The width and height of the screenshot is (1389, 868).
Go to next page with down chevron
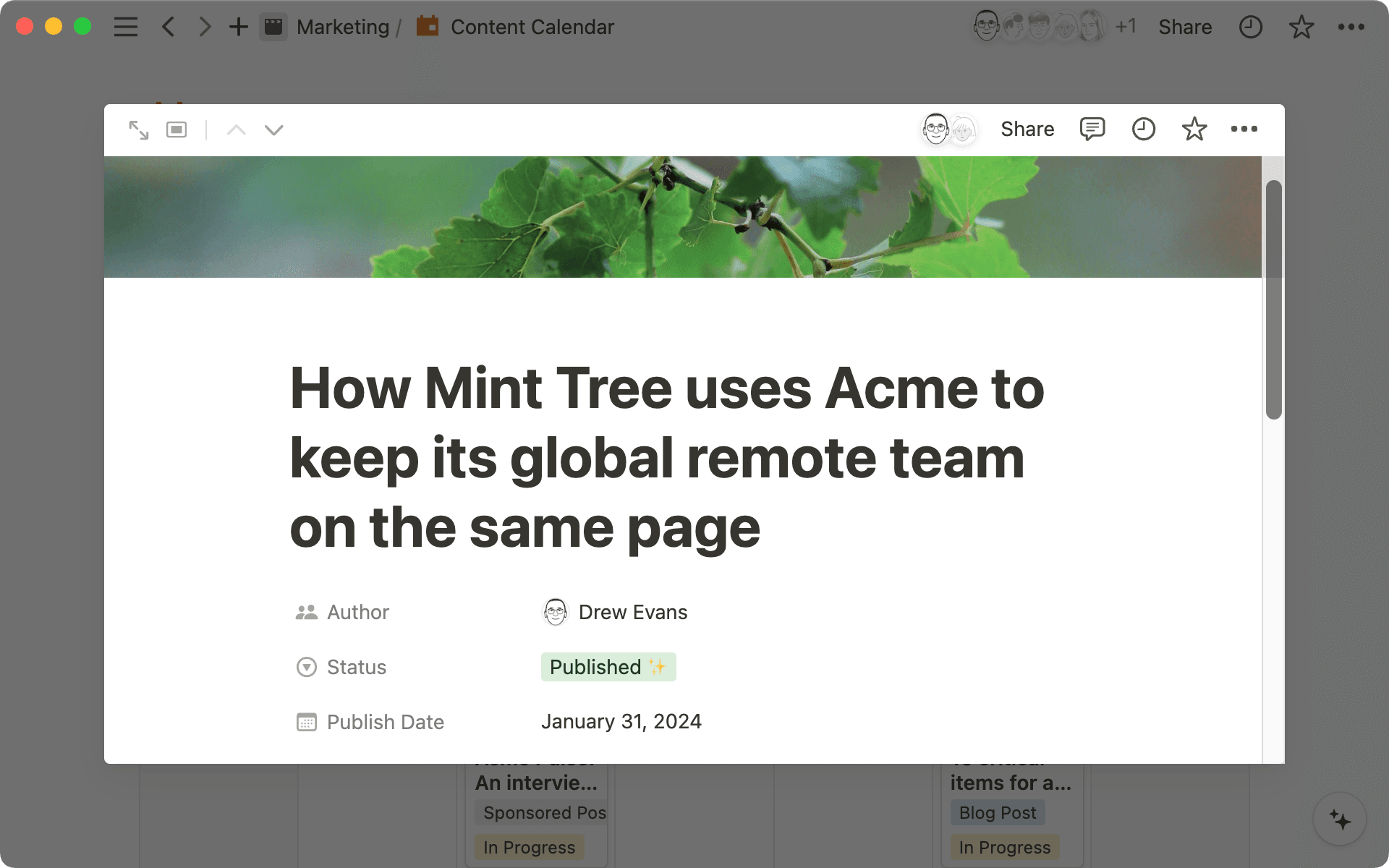[273, 130]
